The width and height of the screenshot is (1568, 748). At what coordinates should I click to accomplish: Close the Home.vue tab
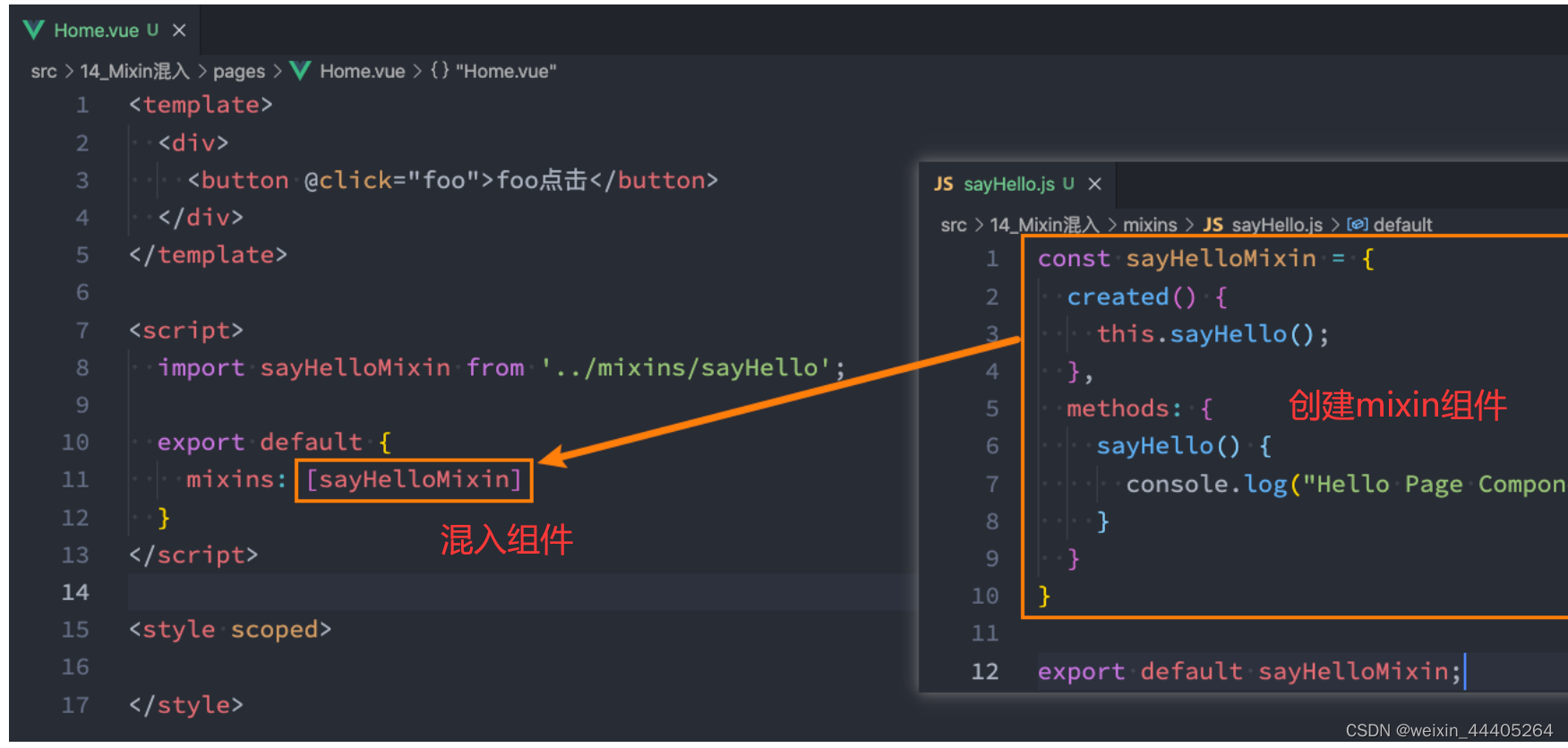pyautogui.click(x=179, y=30)
